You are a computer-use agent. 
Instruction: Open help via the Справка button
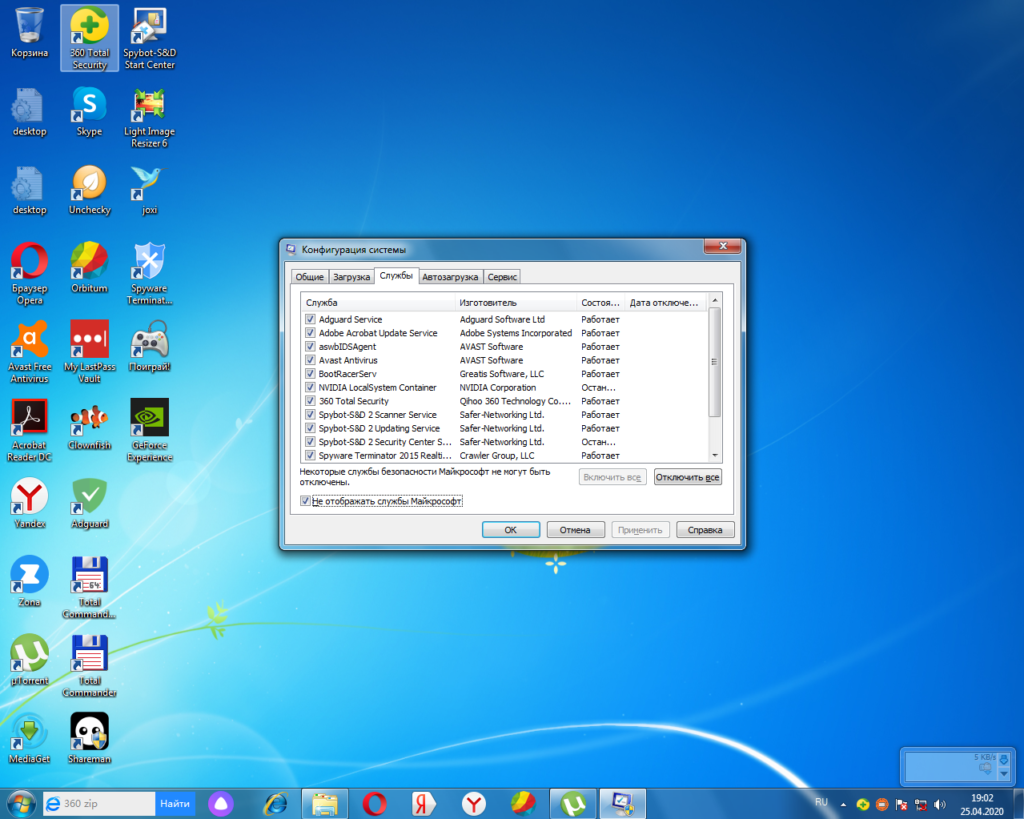coord(705,530)
